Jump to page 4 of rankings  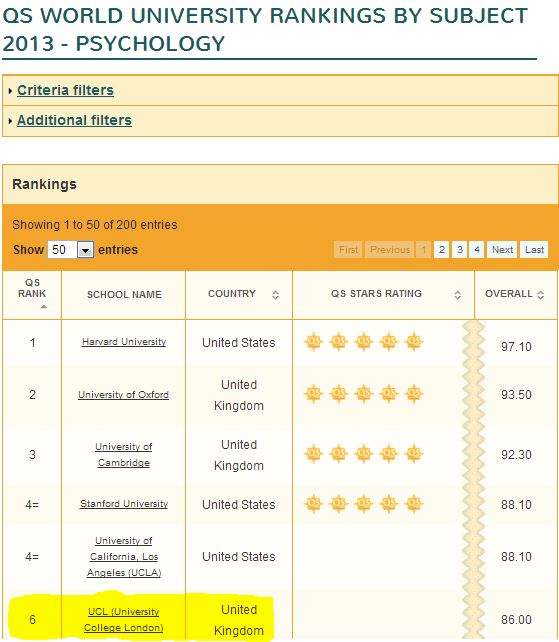pyautogui.click(x=477, y=249)
